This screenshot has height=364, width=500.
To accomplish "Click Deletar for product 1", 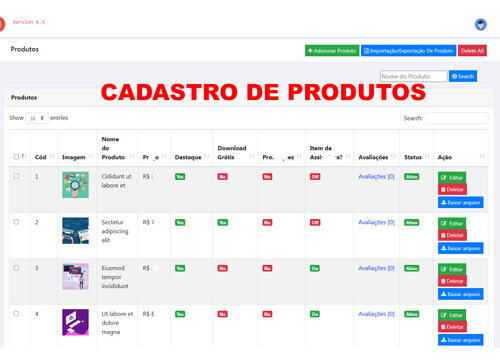I will (x=452, y=189).
